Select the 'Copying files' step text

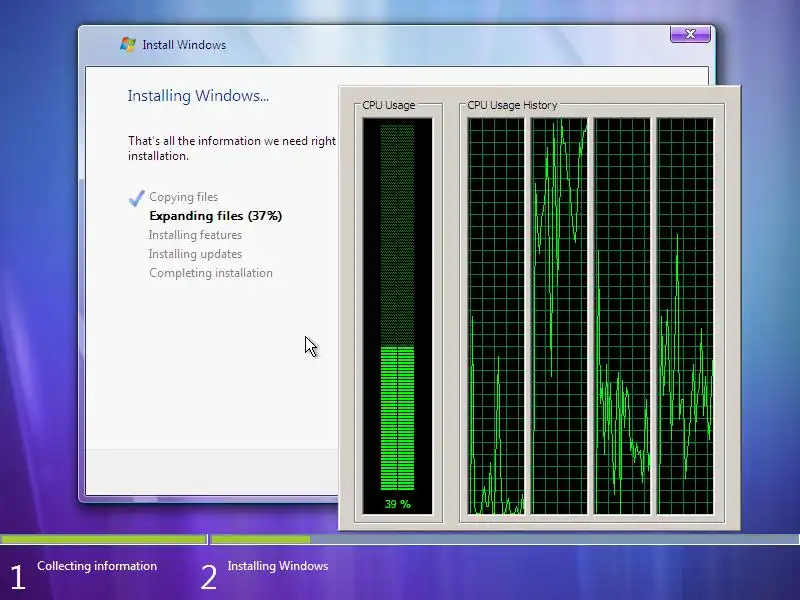(184, 197)
